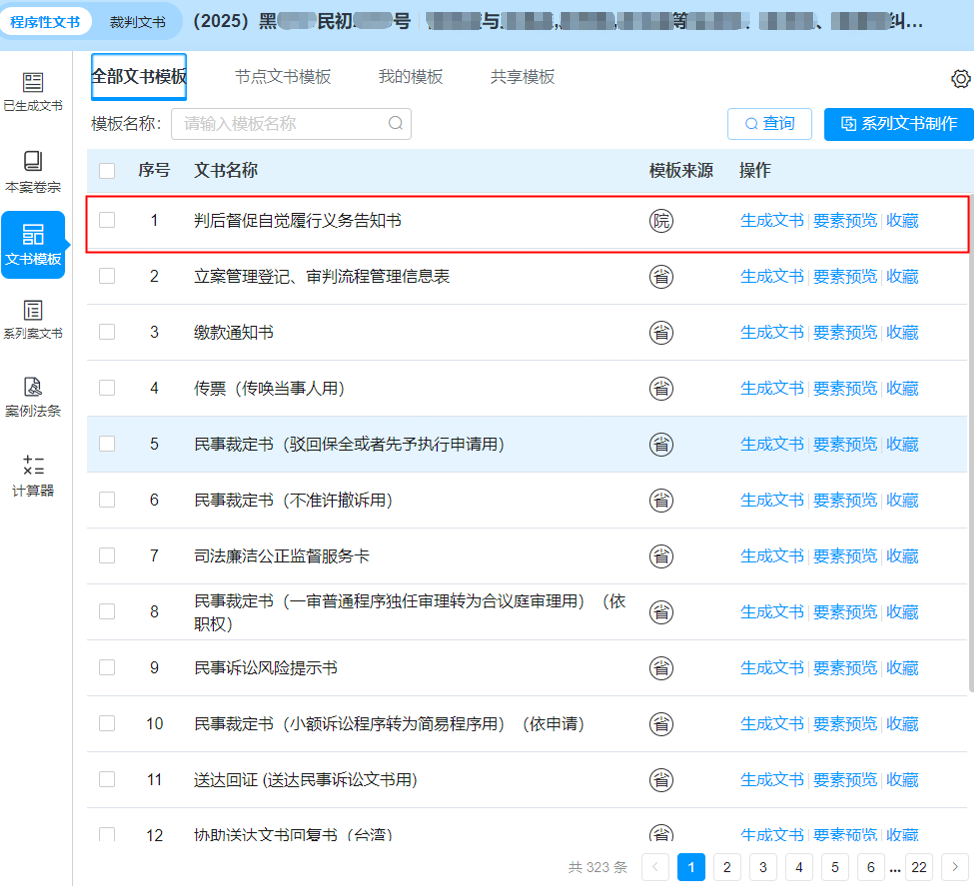Open 已生成文书 in the sidebar
Viewport: 974px width, 886px height.
[33, 92]
